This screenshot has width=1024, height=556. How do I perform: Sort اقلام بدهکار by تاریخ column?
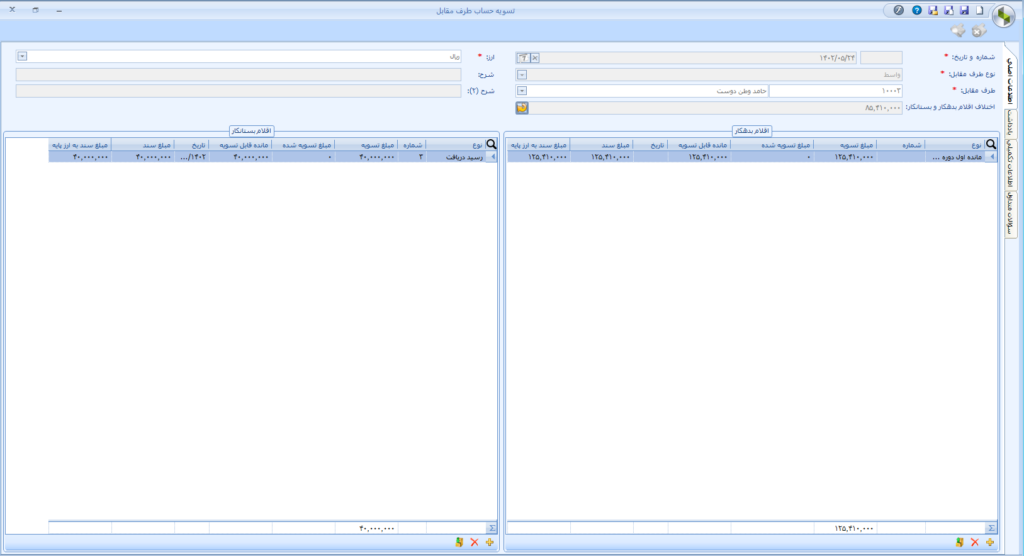pos(650,144)
